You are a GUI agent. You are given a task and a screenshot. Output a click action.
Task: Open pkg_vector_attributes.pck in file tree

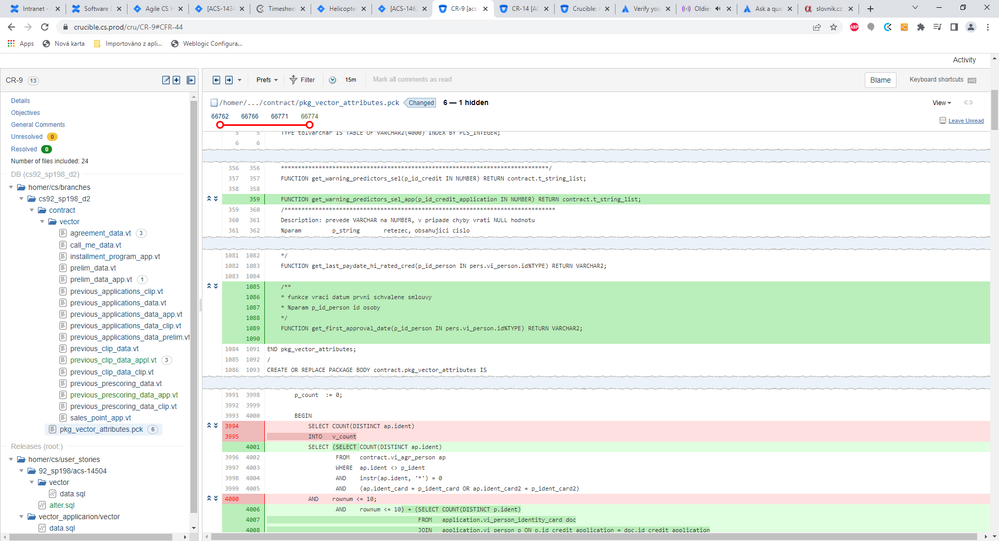(x=101, y=429)
